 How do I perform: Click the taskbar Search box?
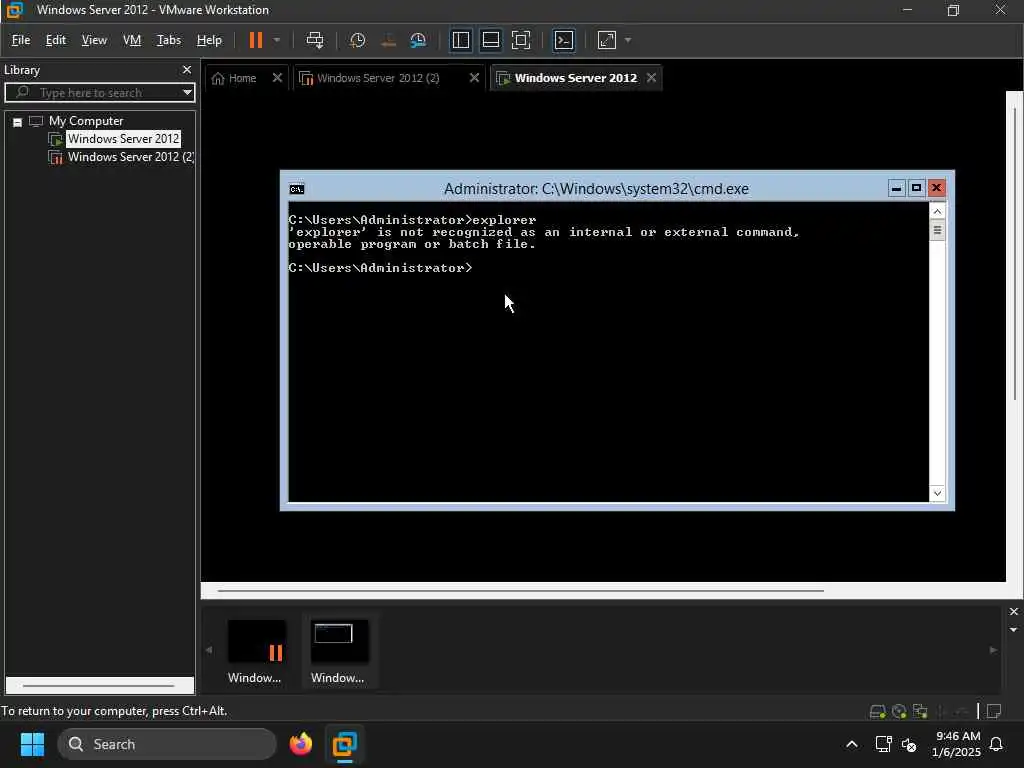coord(167,744)
